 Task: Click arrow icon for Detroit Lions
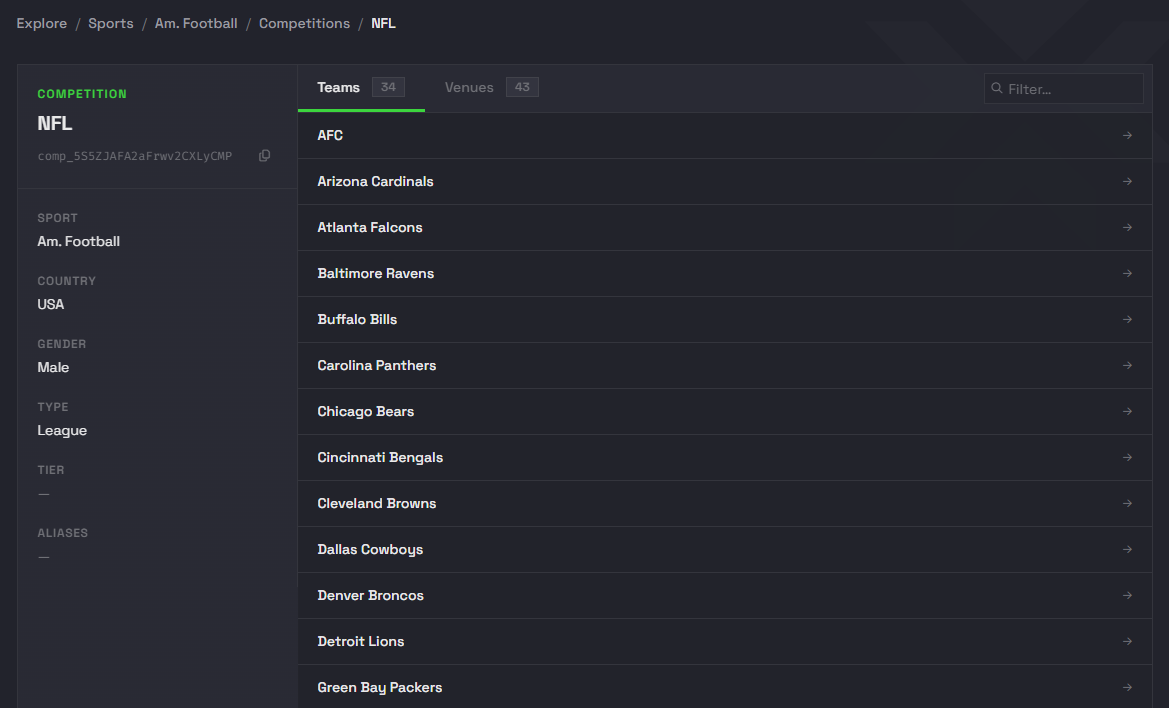click(1127, 642)
